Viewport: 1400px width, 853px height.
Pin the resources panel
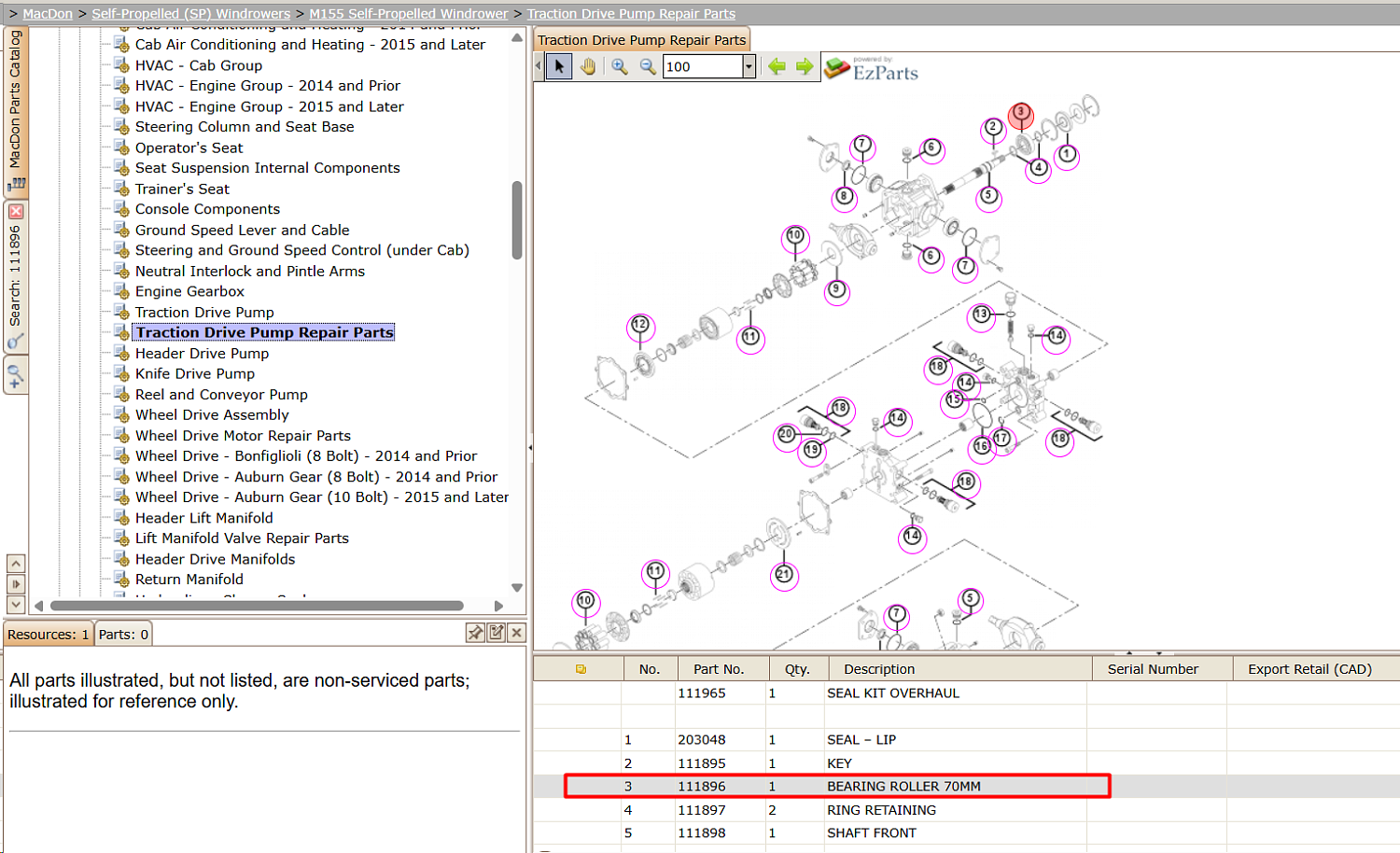(475, 633)
